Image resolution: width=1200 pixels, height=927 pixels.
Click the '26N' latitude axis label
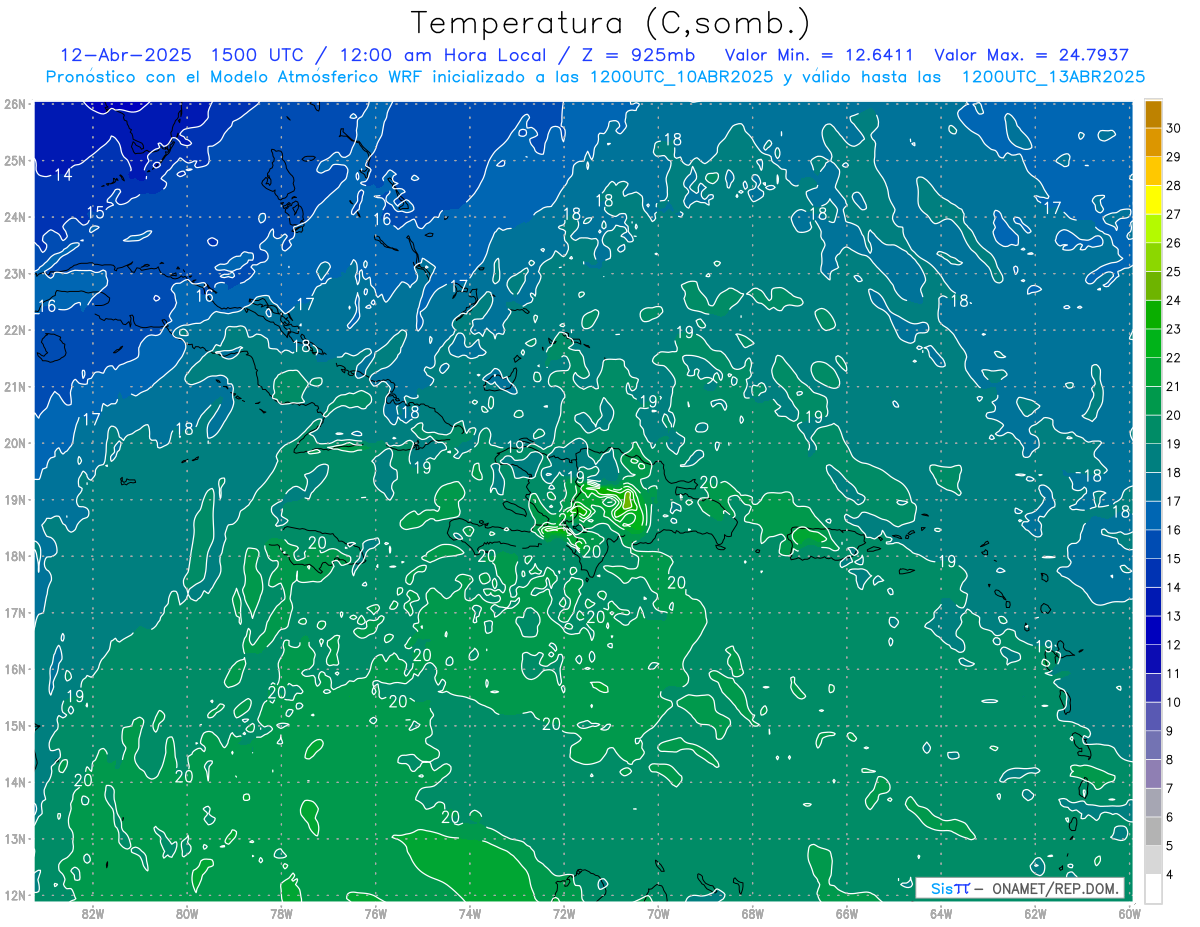pyautogui.click(x=15, y=104)
